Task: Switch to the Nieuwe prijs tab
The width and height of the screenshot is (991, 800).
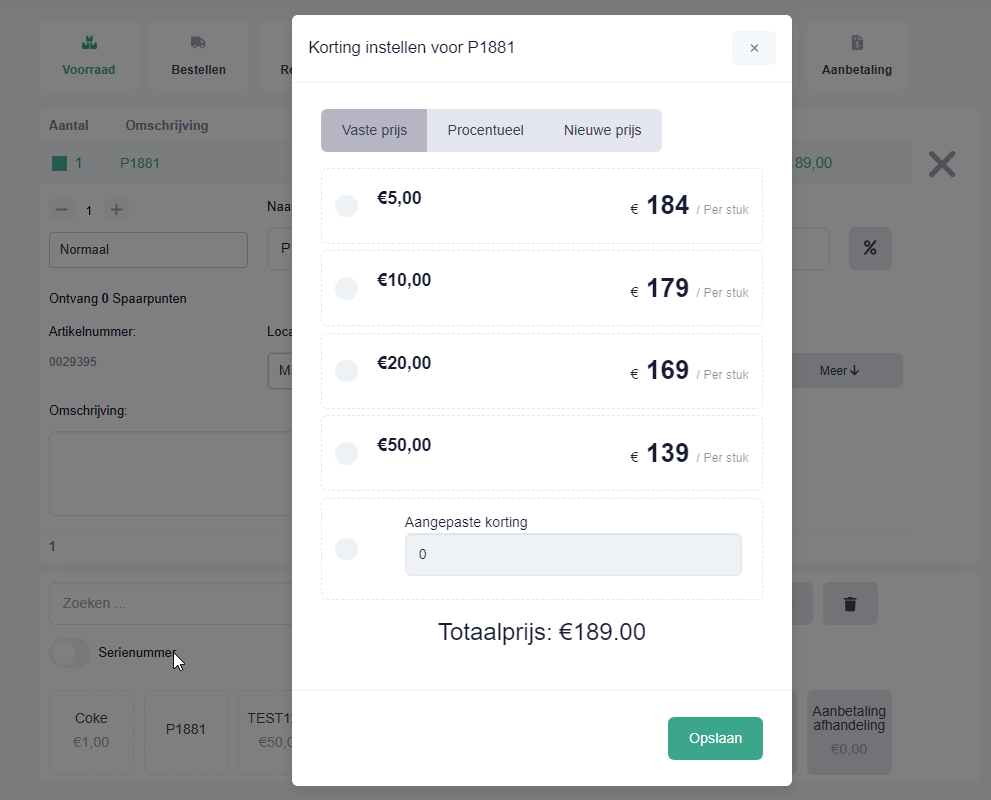Action: coord(602,130)
